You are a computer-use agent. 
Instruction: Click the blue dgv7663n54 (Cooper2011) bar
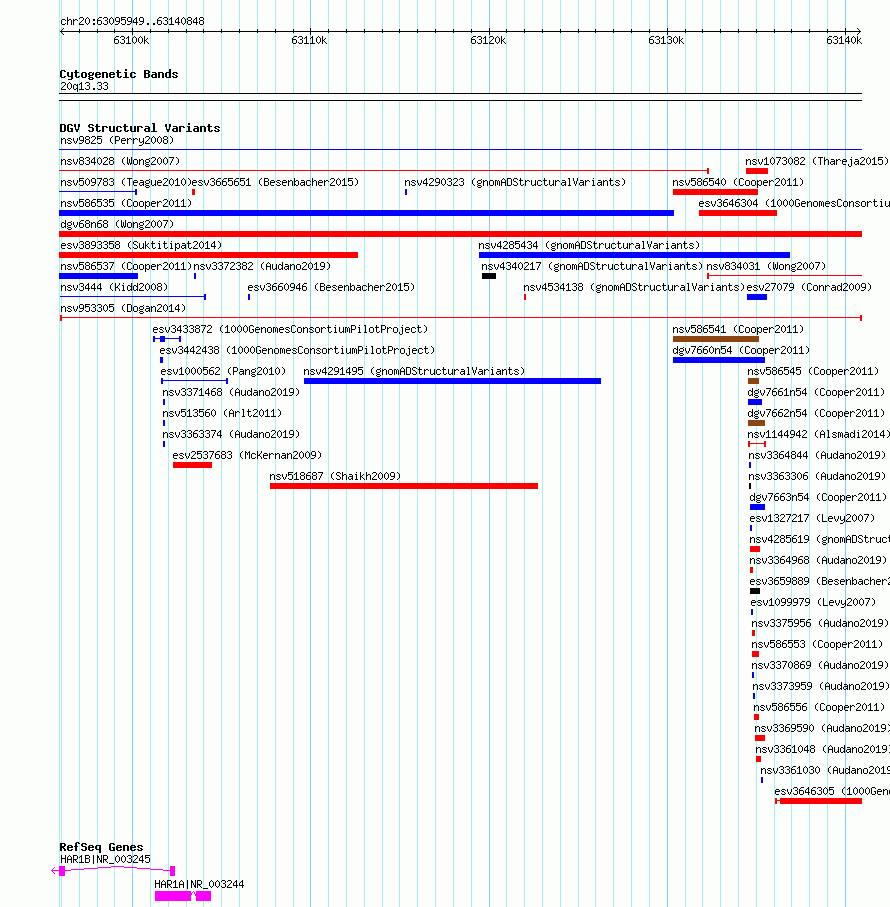click(757, 507)
